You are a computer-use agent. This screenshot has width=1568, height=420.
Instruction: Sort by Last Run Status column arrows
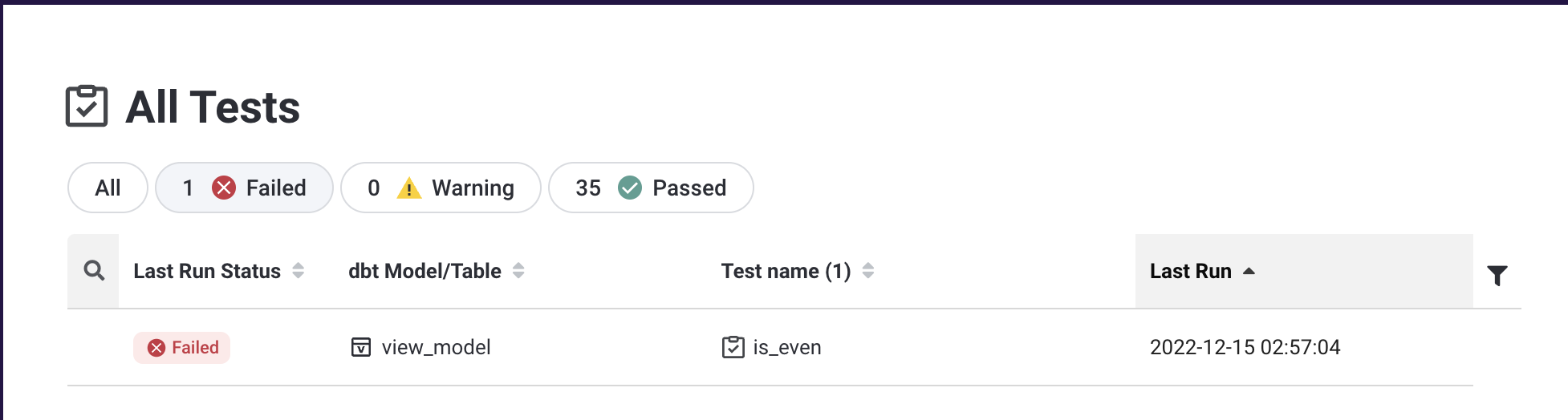299,271
